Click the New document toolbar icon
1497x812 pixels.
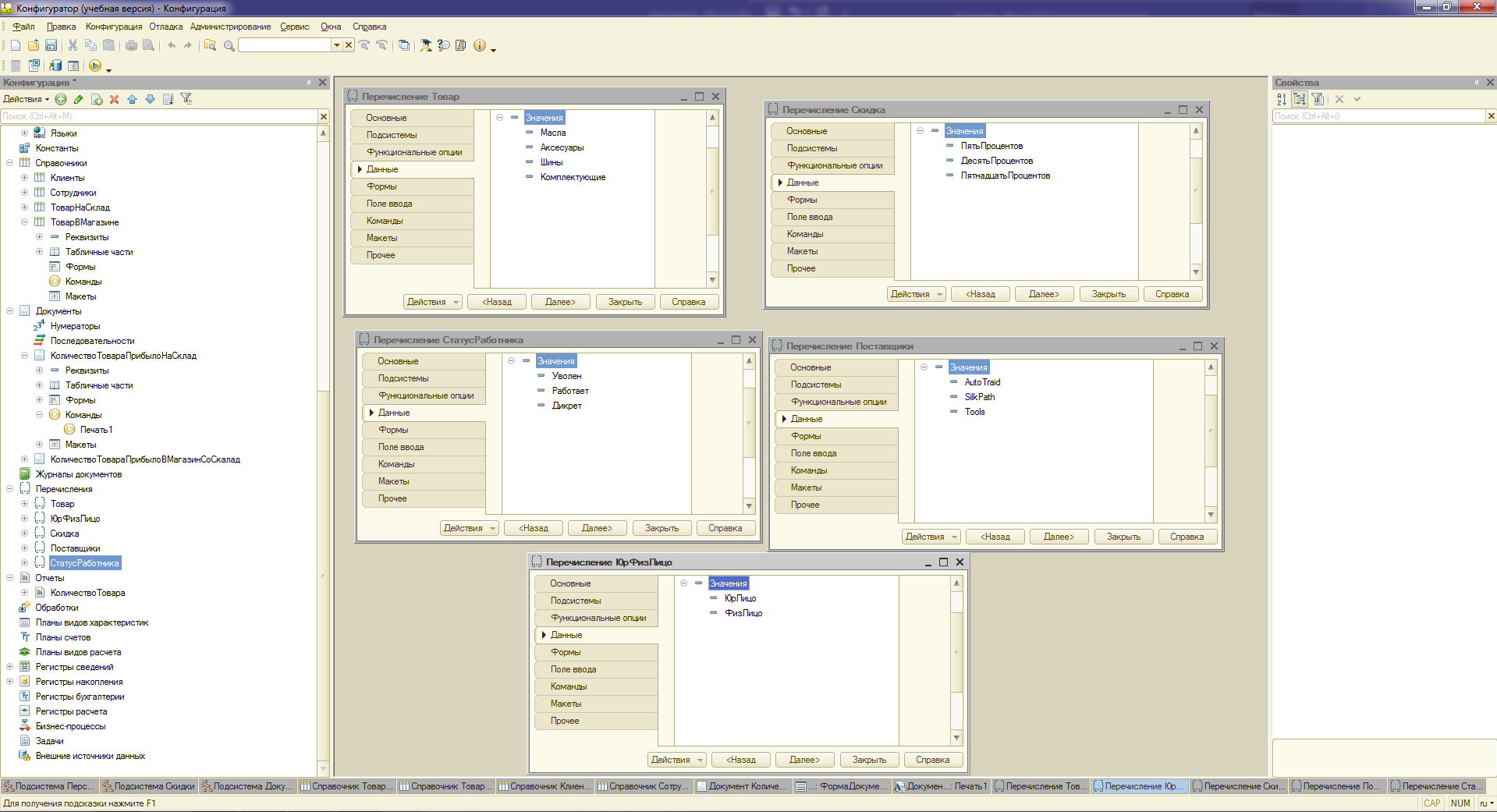[16, 45]
